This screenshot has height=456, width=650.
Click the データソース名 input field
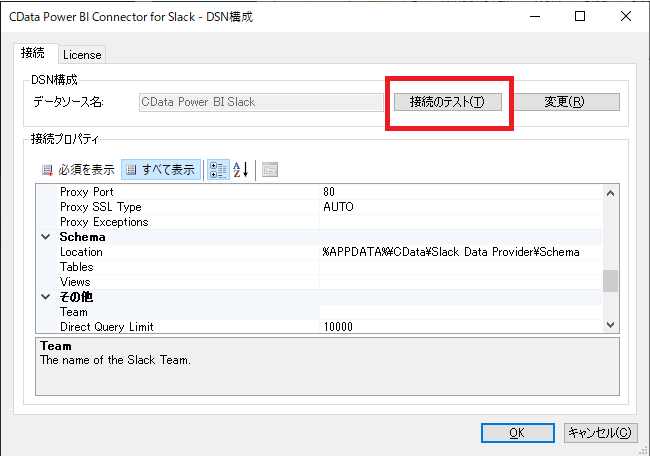(x=261, y=102)
